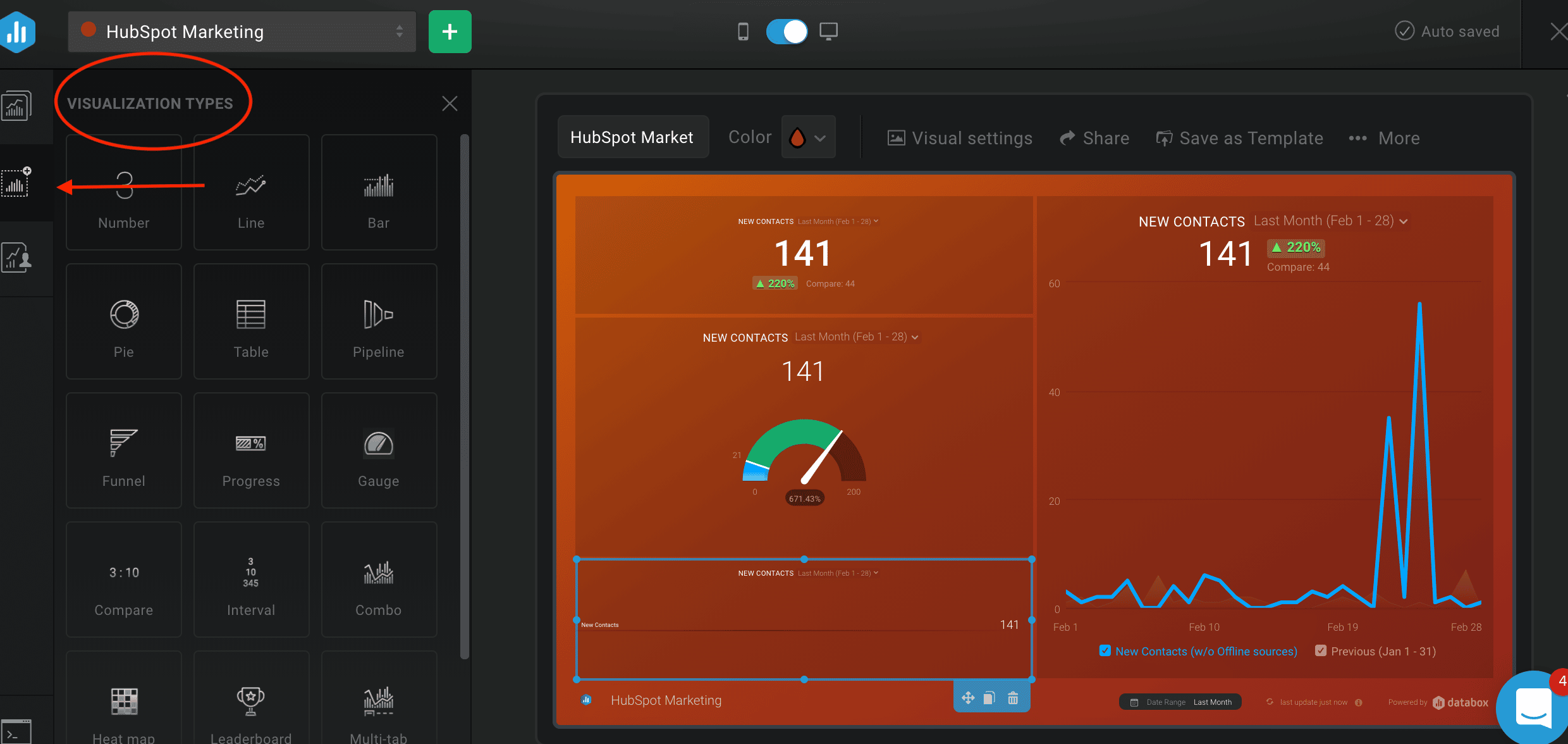Select the Multi-tab visualization

pos(379,698)
